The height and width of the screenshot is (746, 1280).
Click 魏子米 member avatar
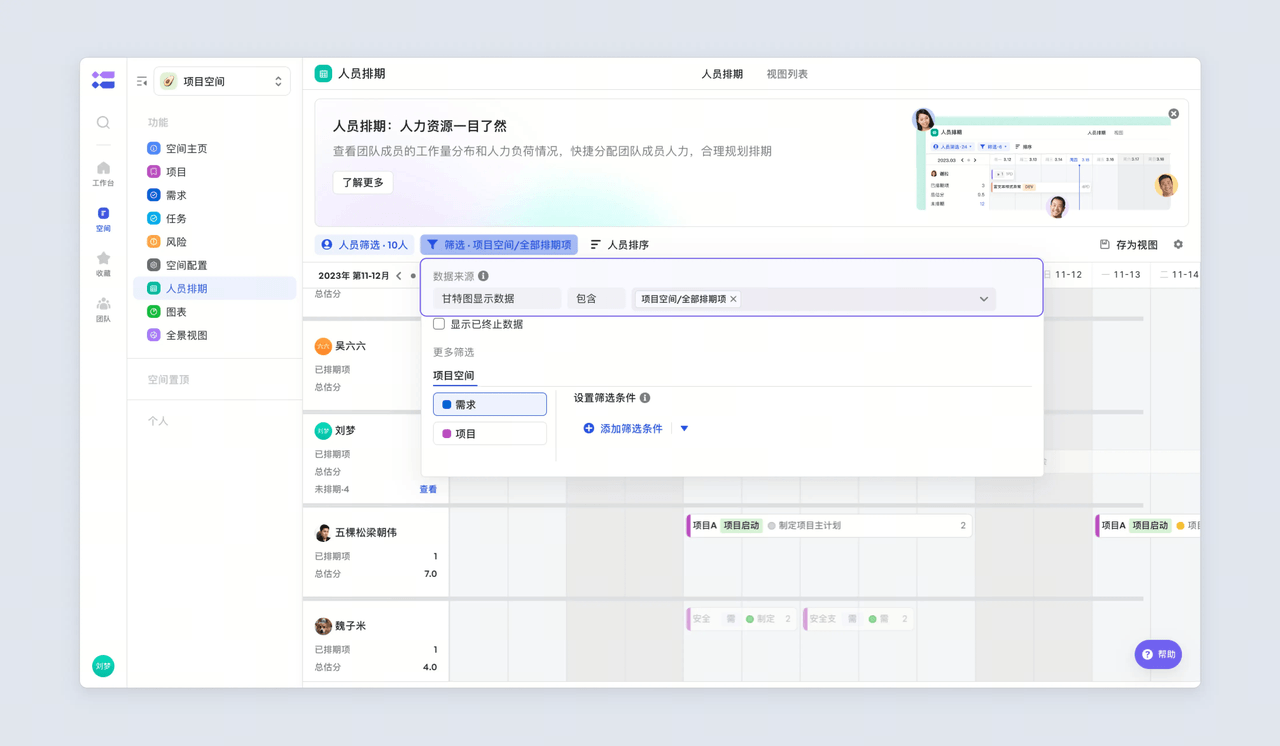coord(323,626)
